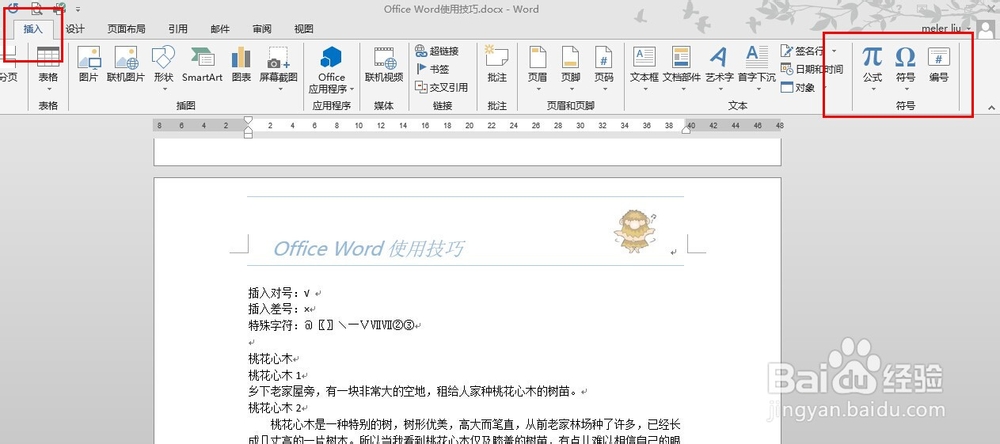Viewport: 1000px width, 444px height.
Task: Take a screenshot via 屏幕截图
Action: pyautogui.click(x=278, y=65)
